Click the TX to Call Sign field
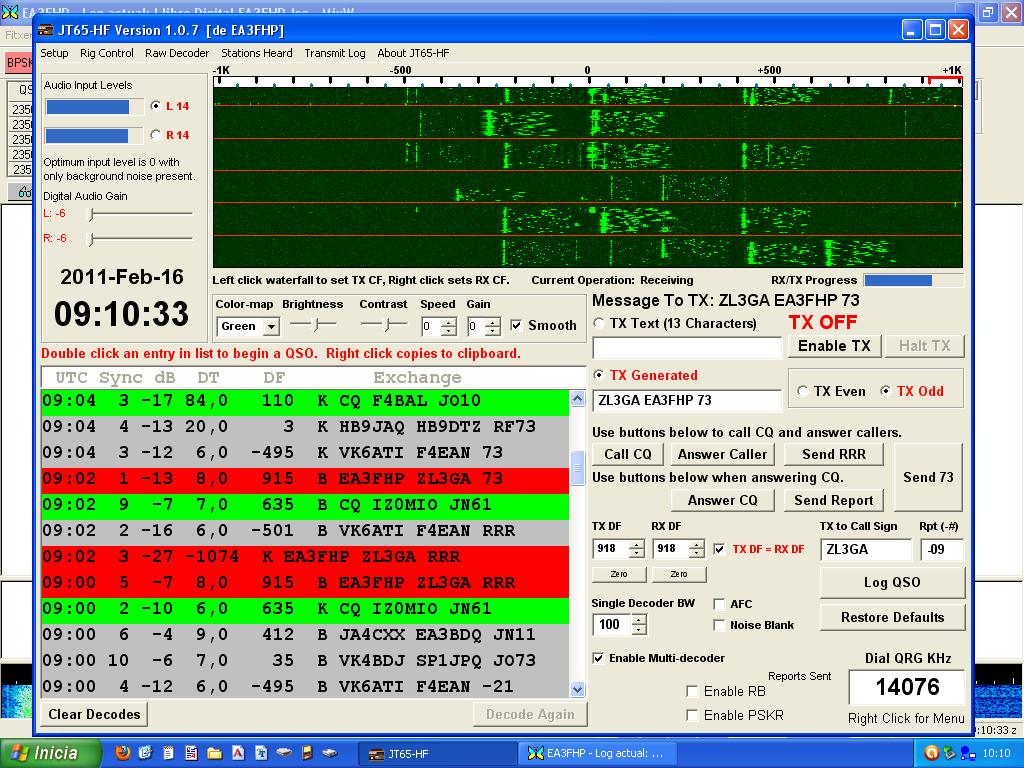The height and width of the screenshot is (768, 1024). (x=865, y=549)
